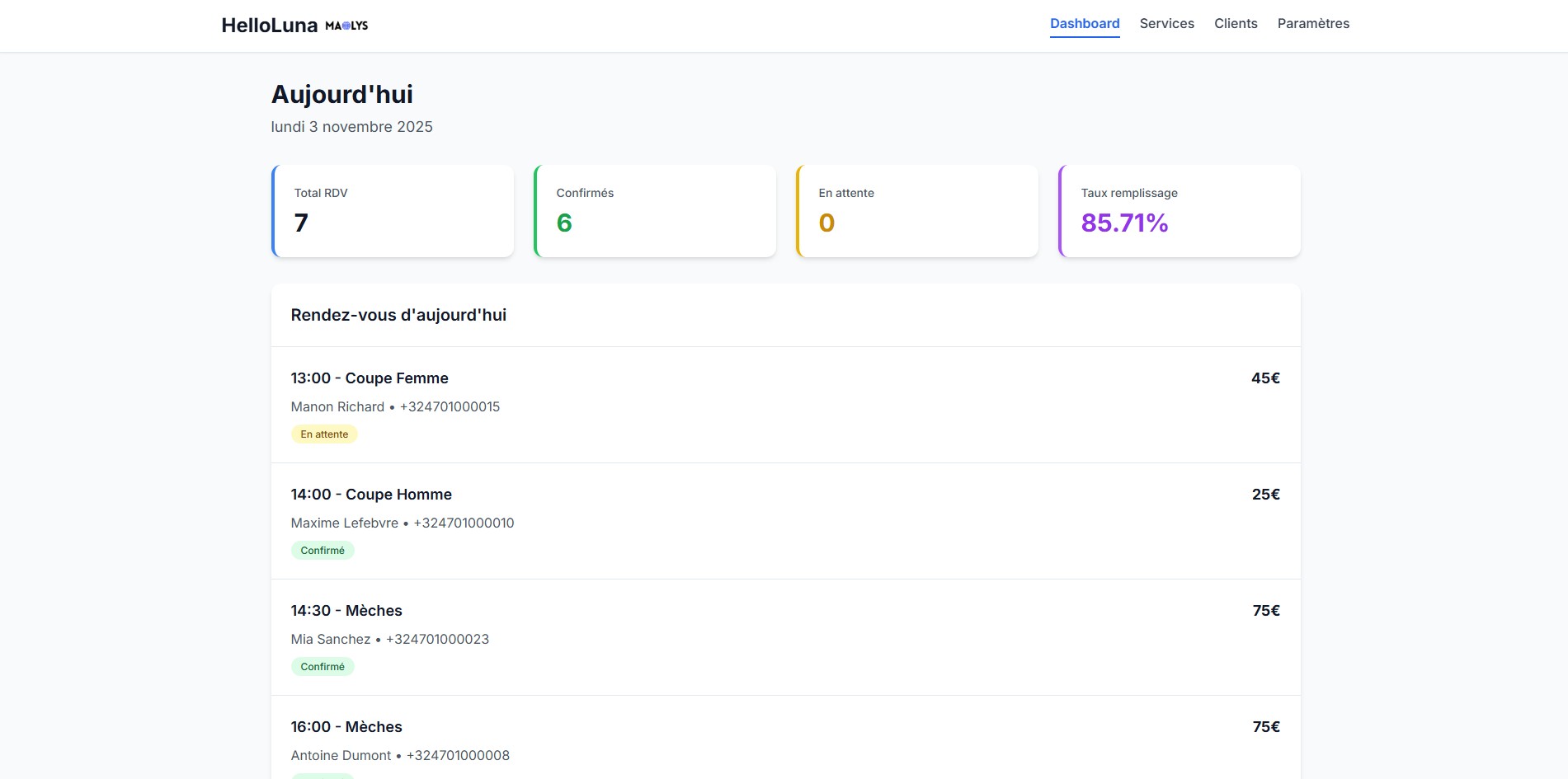Click the Confirmés stat card
This screenshot has width=1568, height=779.
[x=655, y=211]
